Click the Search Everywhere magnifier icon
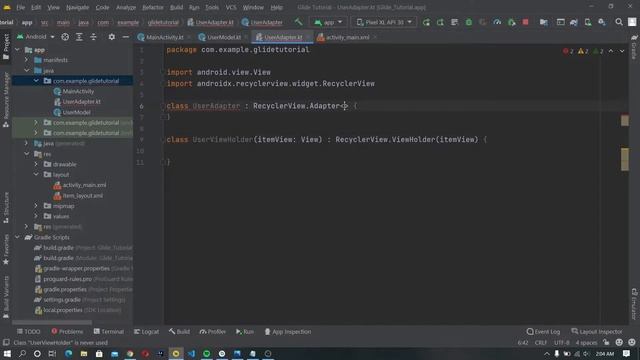This screenshot has height=360, width=640. pos(619,22)
